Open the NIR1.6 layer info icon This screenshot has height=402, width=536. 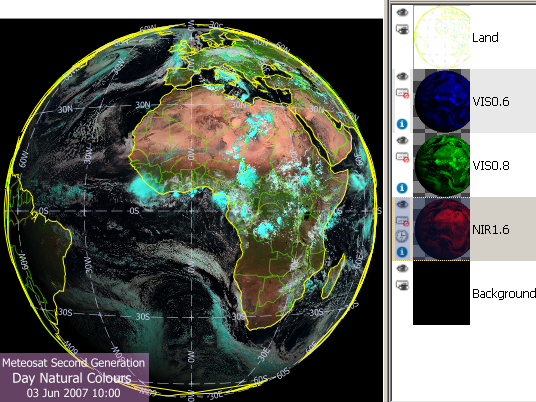click(402, 252)
